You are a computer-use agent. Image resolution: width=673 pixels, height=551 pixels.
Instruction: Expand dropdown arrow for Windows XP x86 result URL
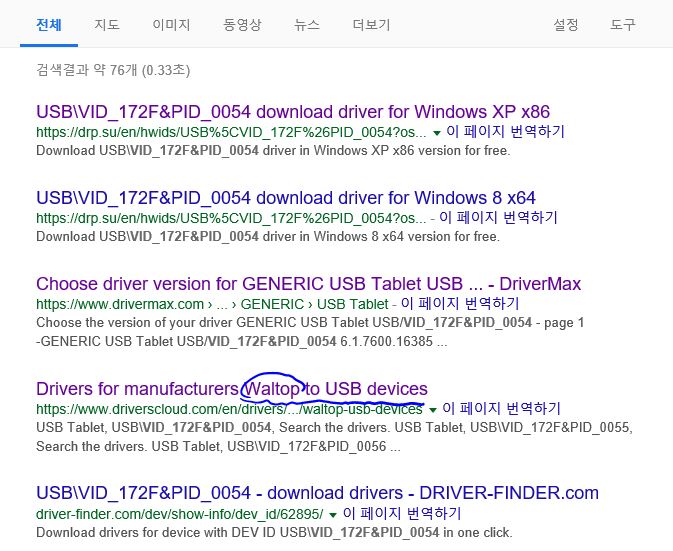437,133
